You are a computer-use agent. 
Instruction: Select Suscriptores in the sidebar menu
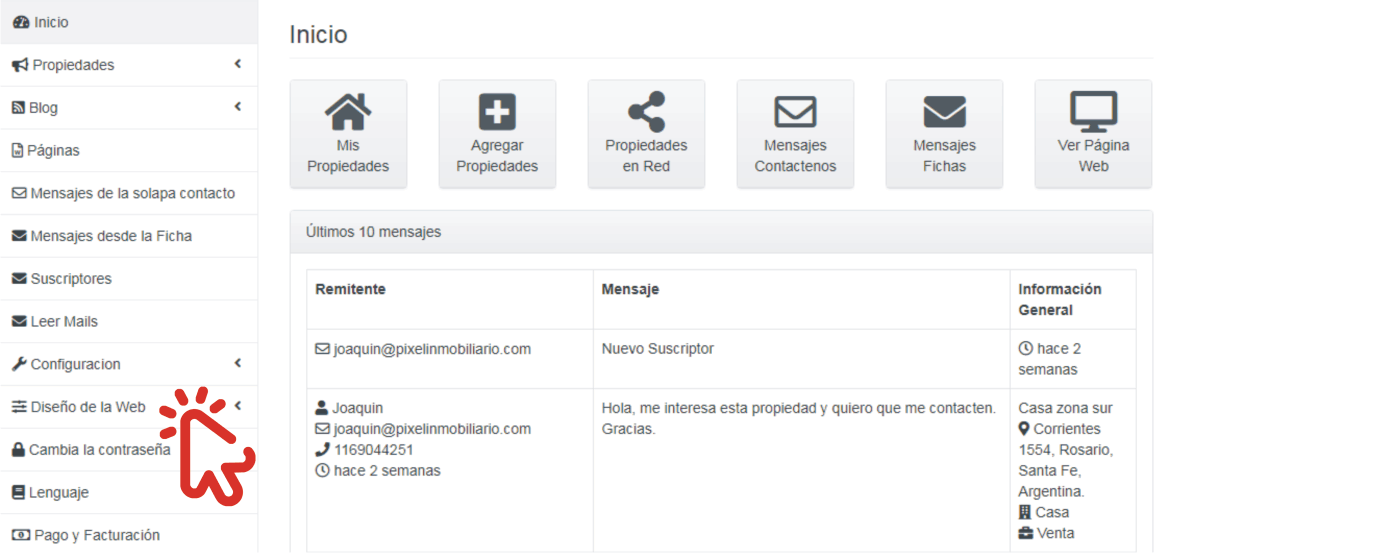point(71,279)
